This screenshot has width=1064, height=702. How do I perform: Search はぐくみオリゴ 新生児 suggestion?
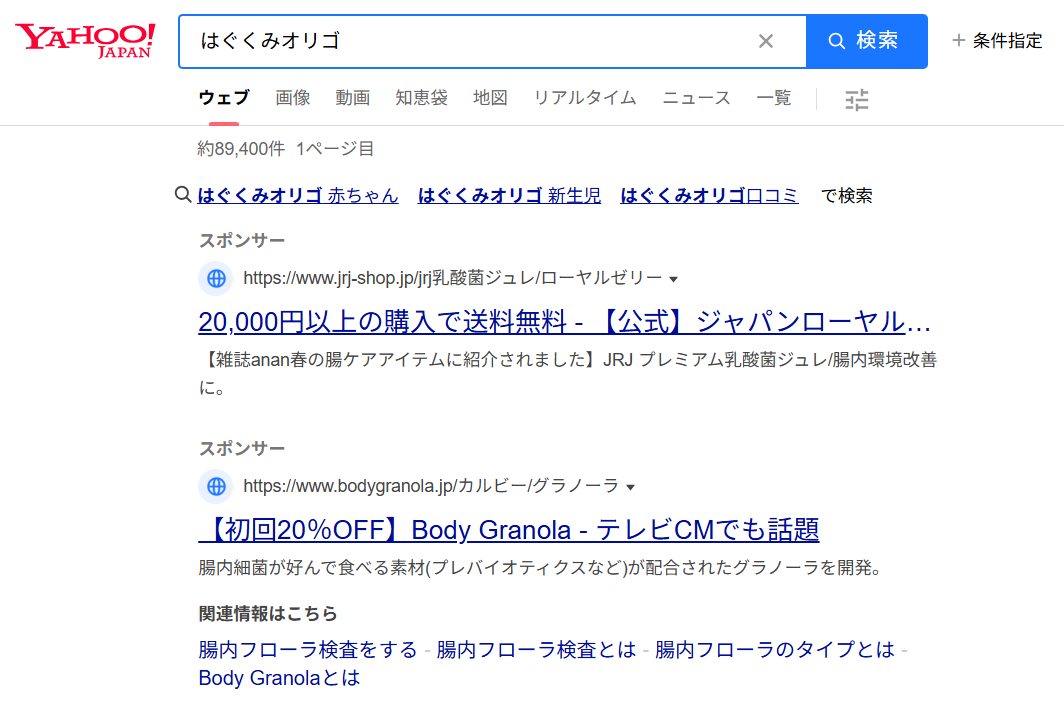tap(510, 195)
